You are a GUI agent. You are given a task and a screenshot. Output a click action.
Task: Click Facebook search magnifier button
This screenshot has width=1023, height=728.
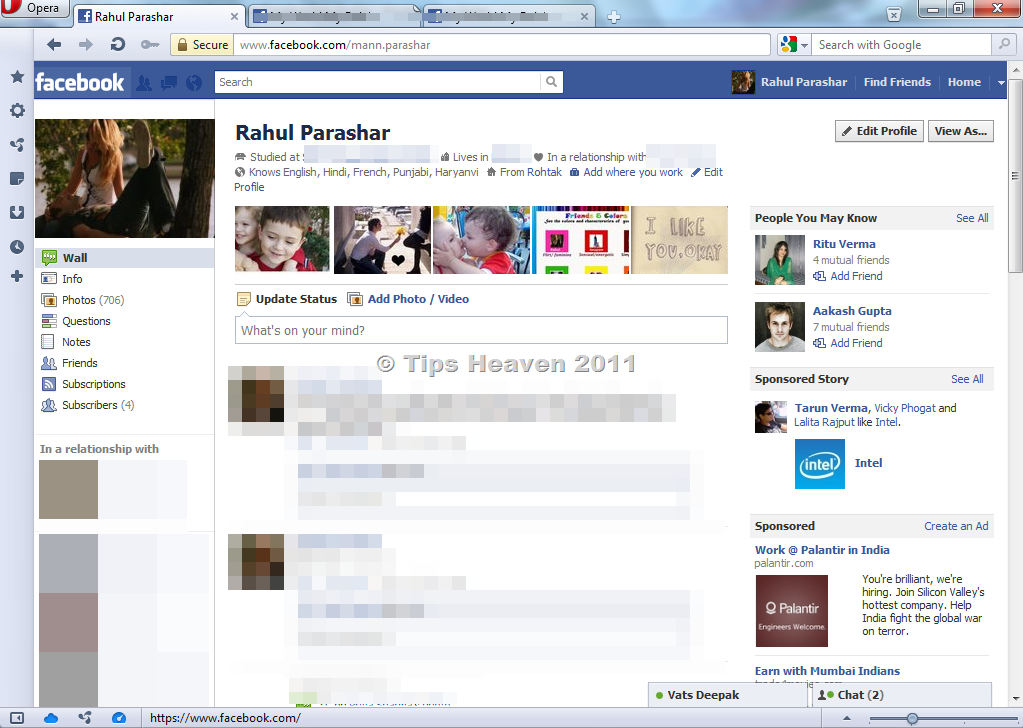(551, 82)
